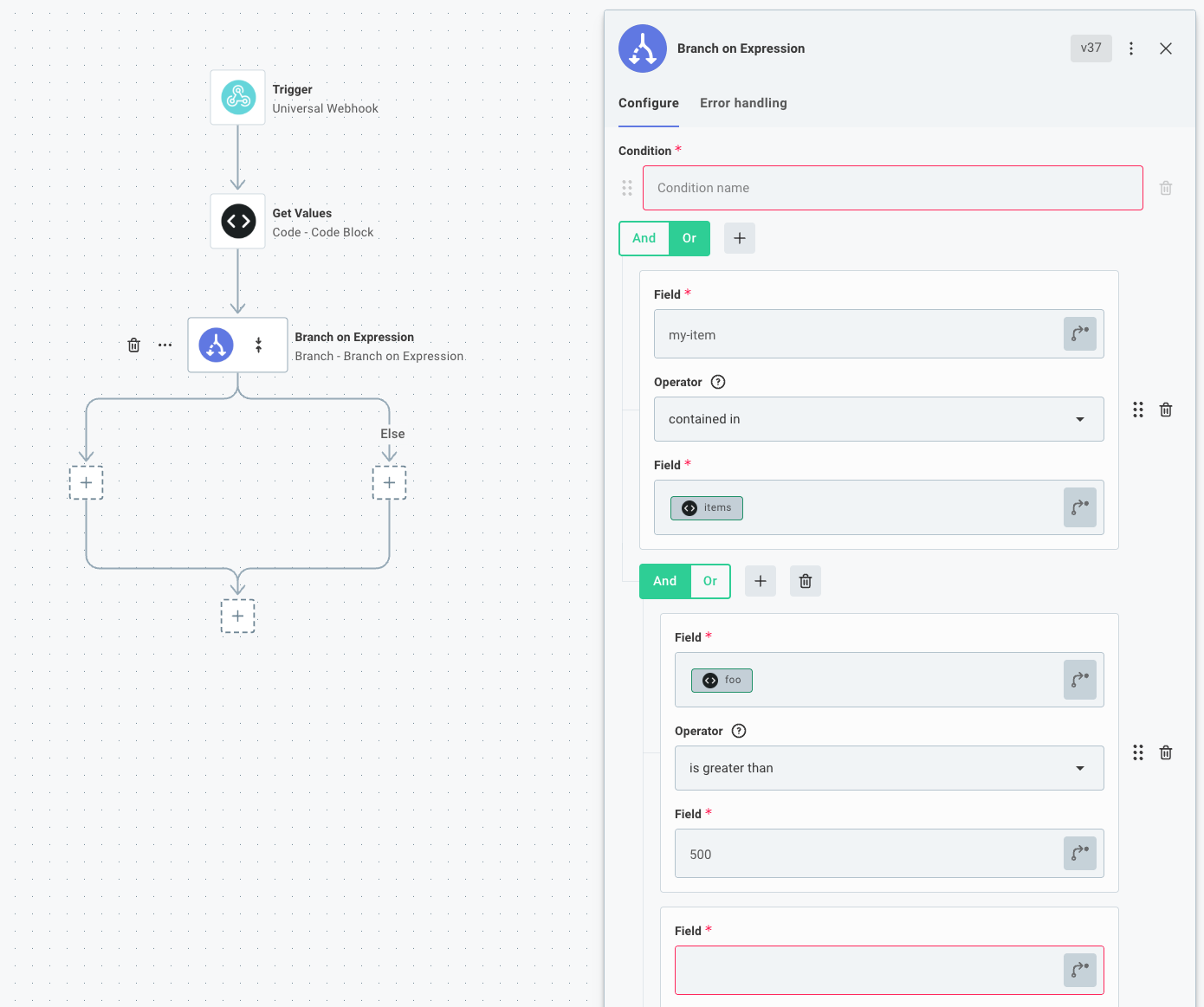Add condition with top-level plus button
Image resolution: width=1204 pixels, height=1007 pixels.
[x=739, y=238]
